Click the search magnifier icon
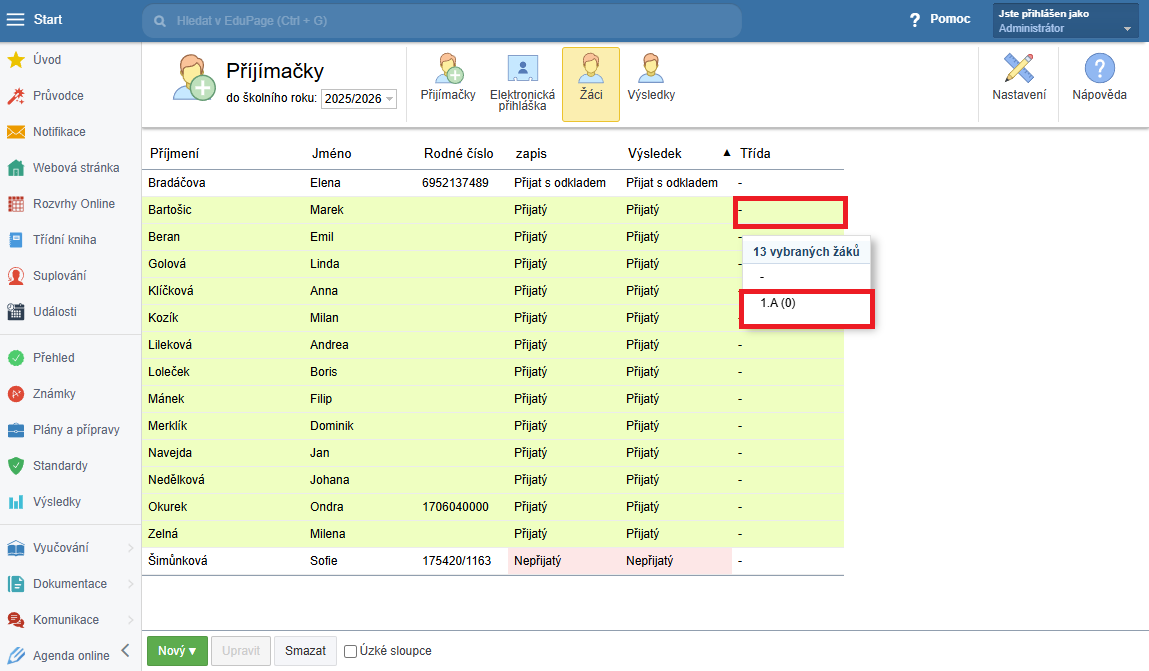Image resolution: width=1149 pixels, height=671 pixels. (160, 21)
